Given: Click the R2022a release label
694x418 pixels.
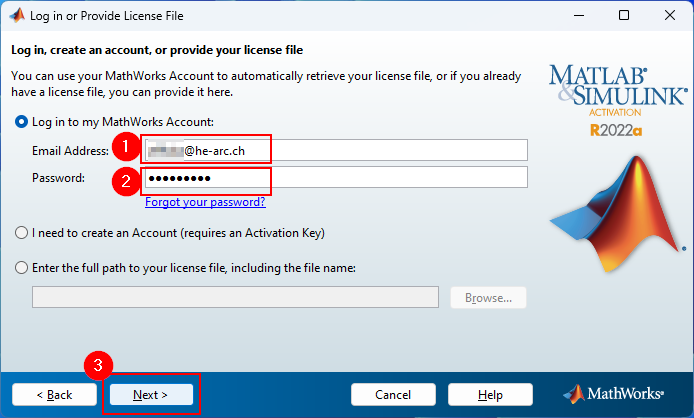Looking at the screenshot, I should pyautogui.click(x=616, y=131).
